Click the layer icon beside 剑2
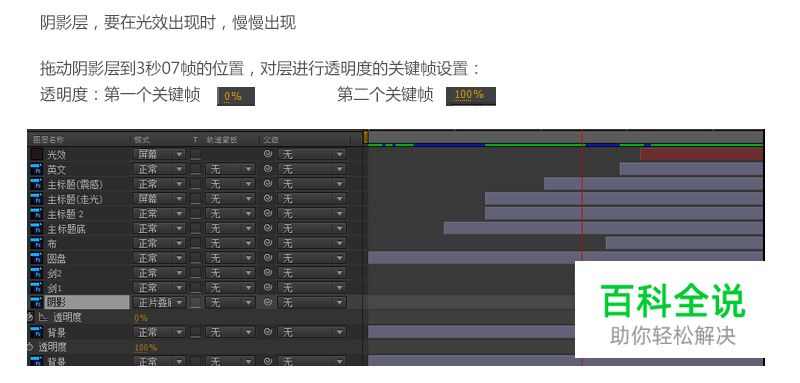The height and width of the screenshot is (383, 800). [36, 273]
